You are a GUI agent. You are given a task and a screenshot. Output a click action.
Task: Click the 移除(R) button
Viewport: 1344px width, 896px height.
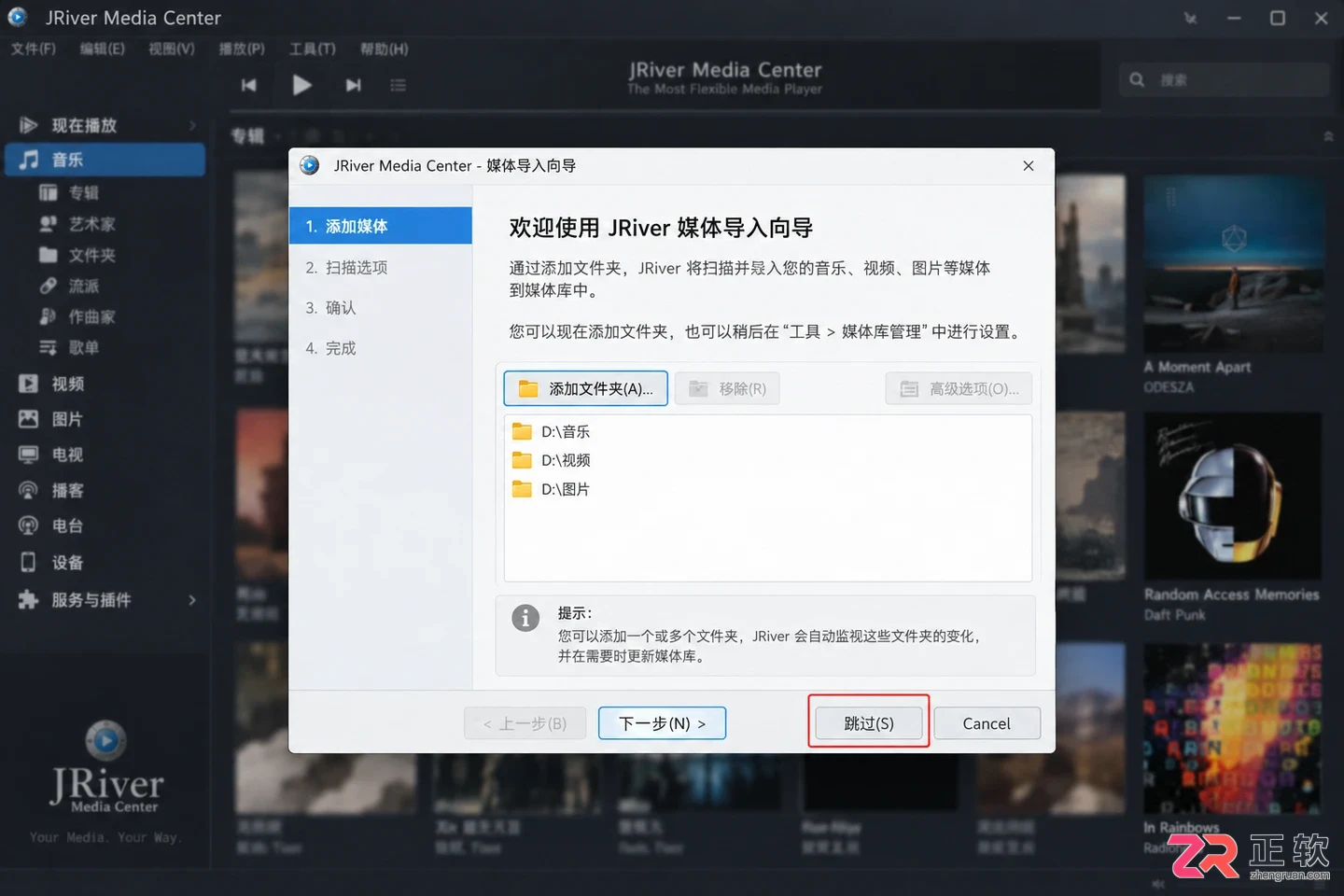(x=727, y=388)
